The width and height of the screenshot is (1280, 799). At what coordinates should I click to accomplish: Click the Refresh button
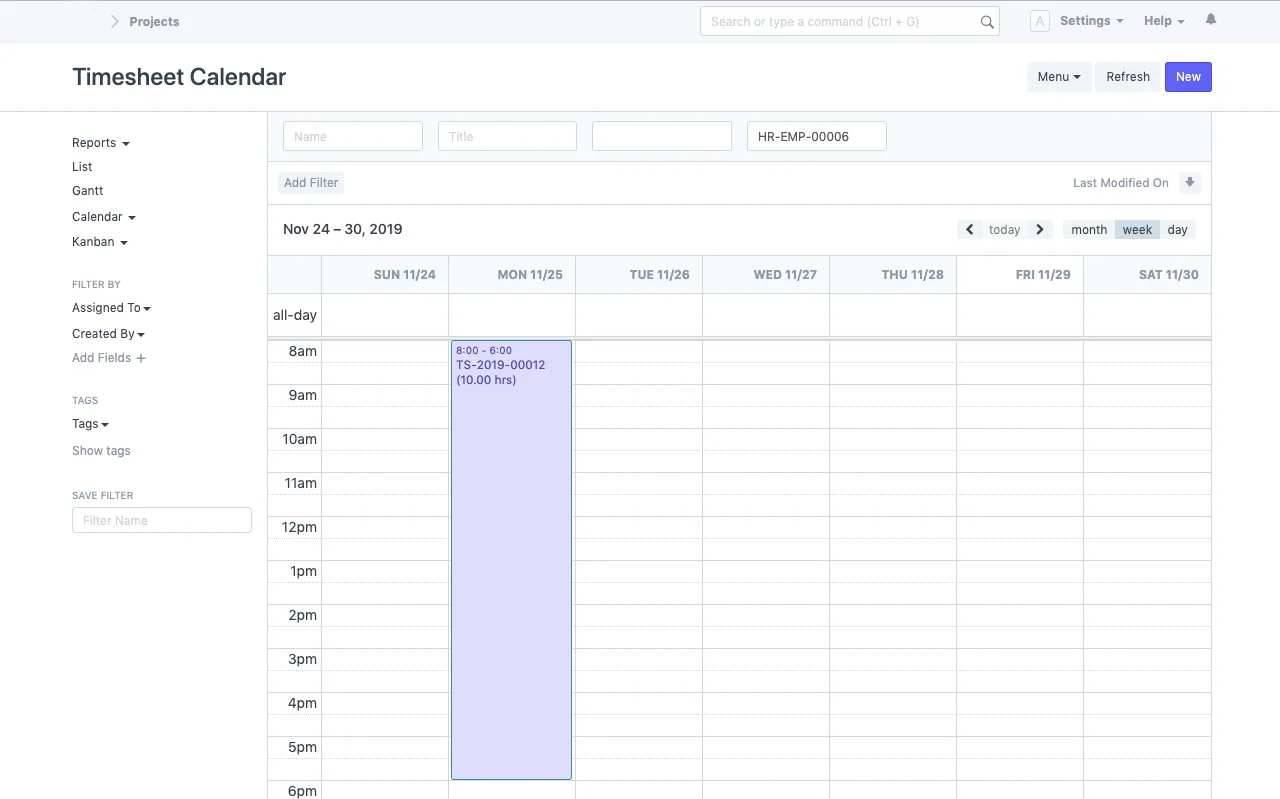pos(1127,76)
